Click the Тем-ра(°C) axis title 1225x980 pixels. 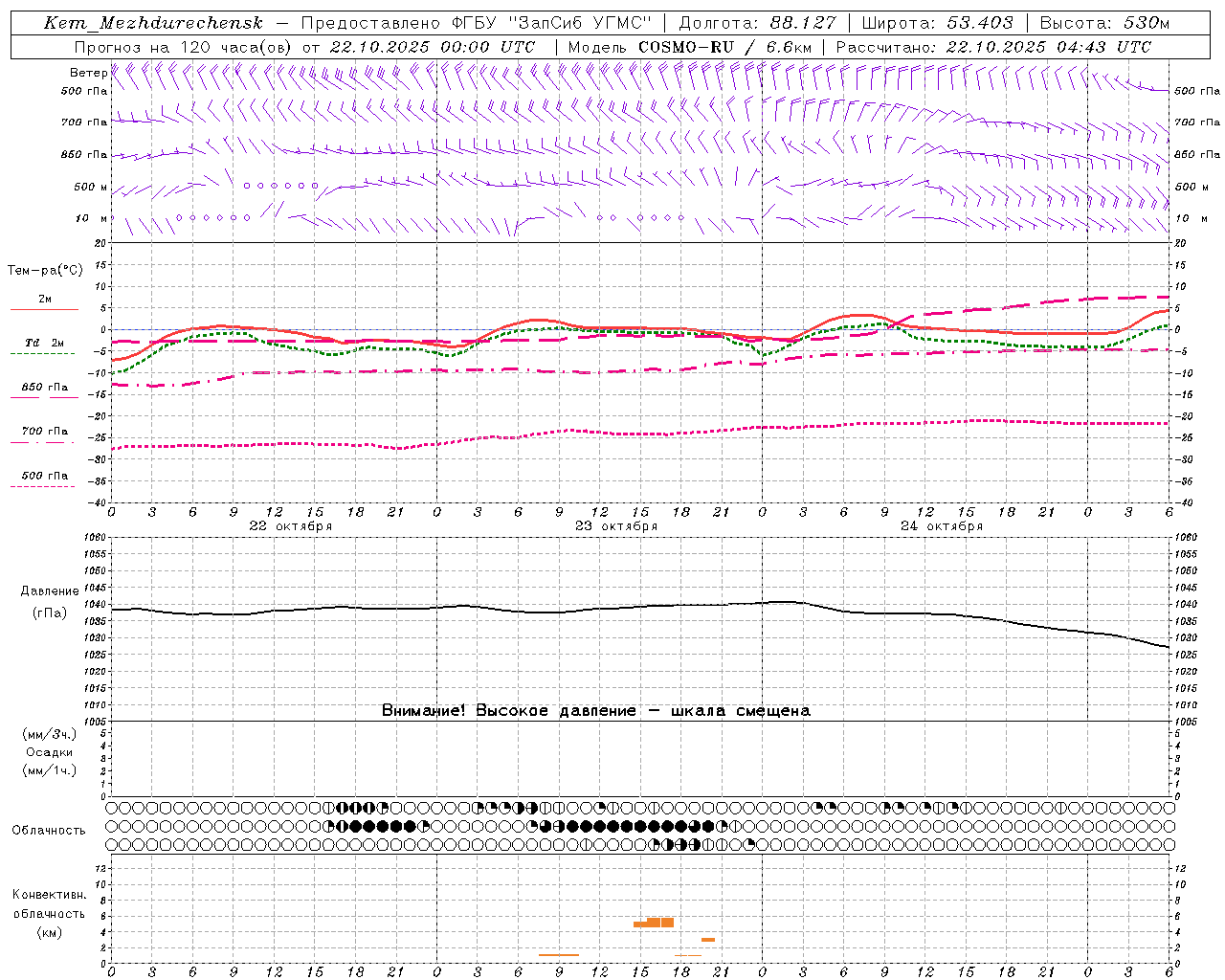[45, 271]
